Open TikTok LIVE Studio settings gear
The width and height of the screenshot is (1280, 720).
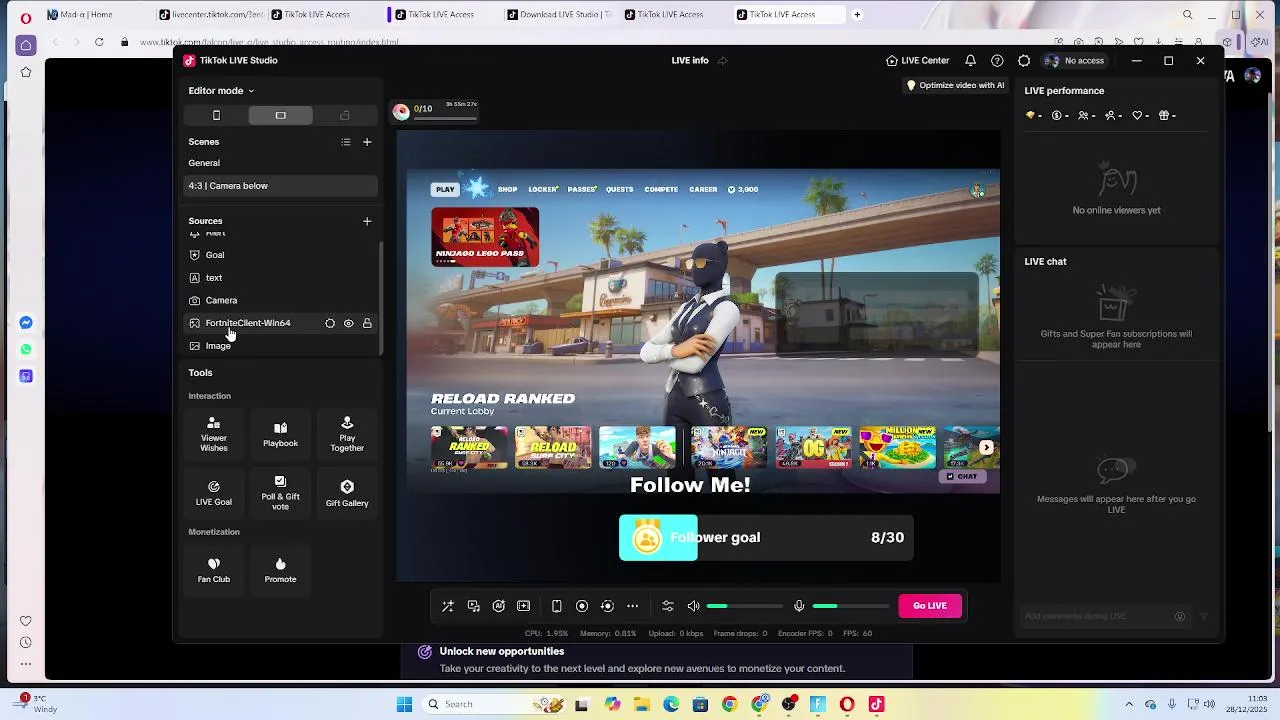click(1024, 61)
